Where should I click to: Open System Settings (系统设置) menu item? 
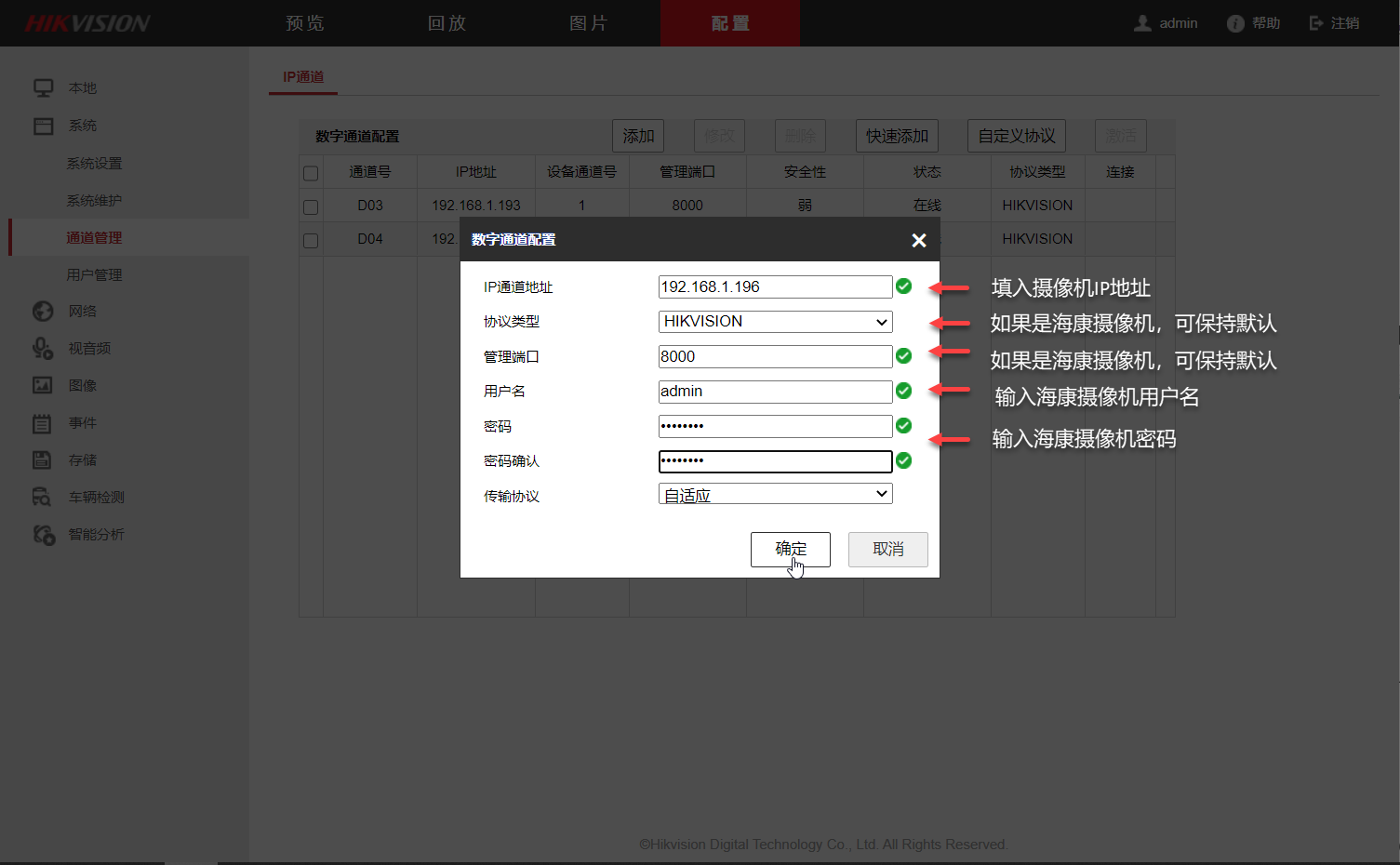(x=94, y=164)
